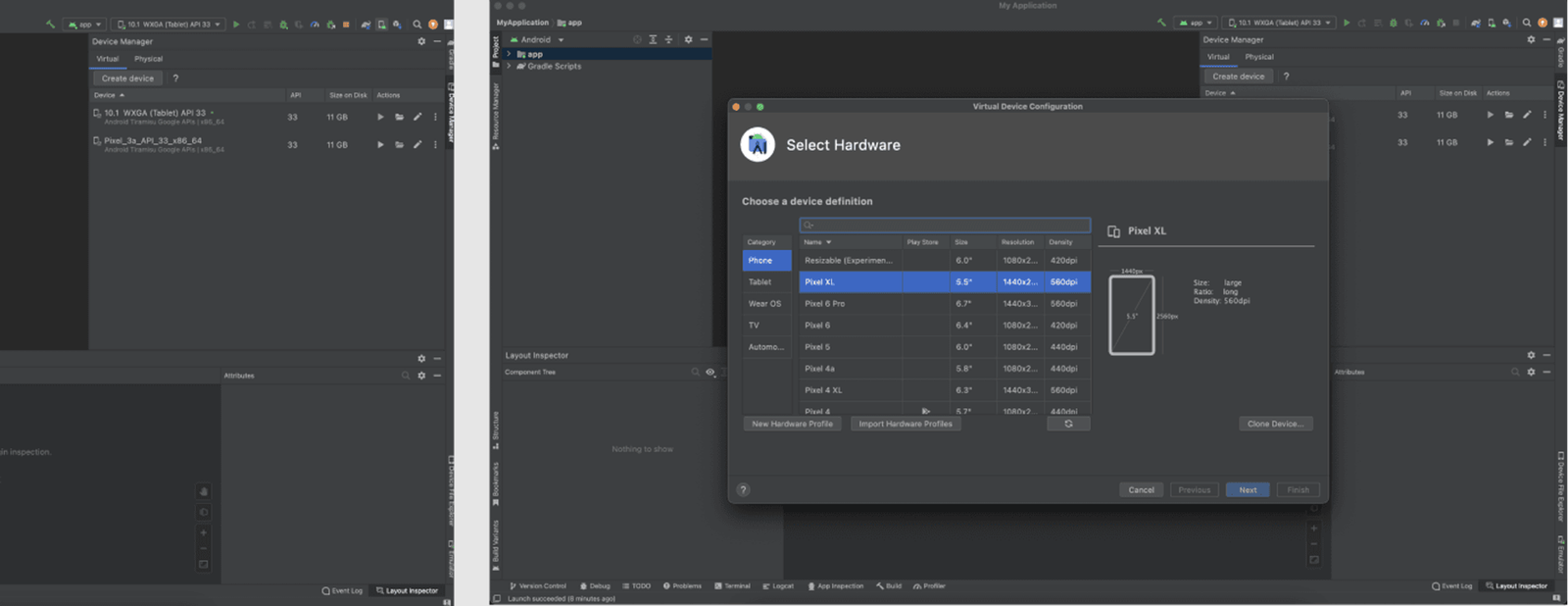This screenshot has height=606, width=1568.
Task: Select Pixel 4a row in device list
Action: [x=945, y=368]
